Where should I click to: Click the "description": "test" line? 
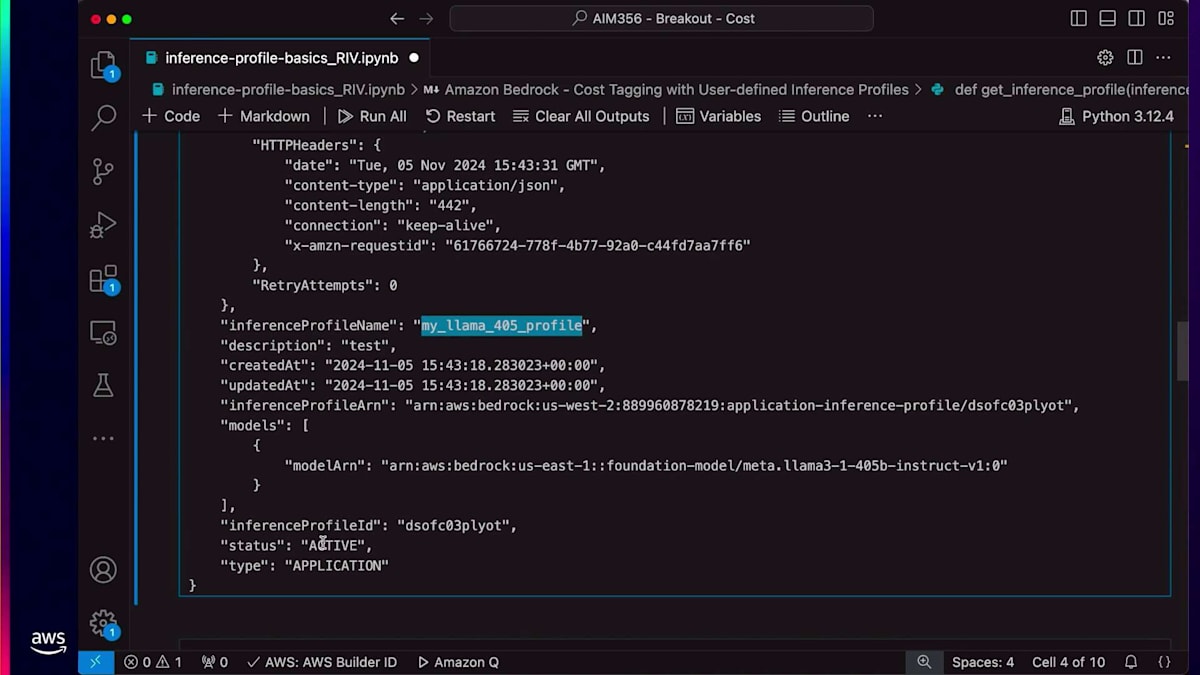(x=308, y=346)
